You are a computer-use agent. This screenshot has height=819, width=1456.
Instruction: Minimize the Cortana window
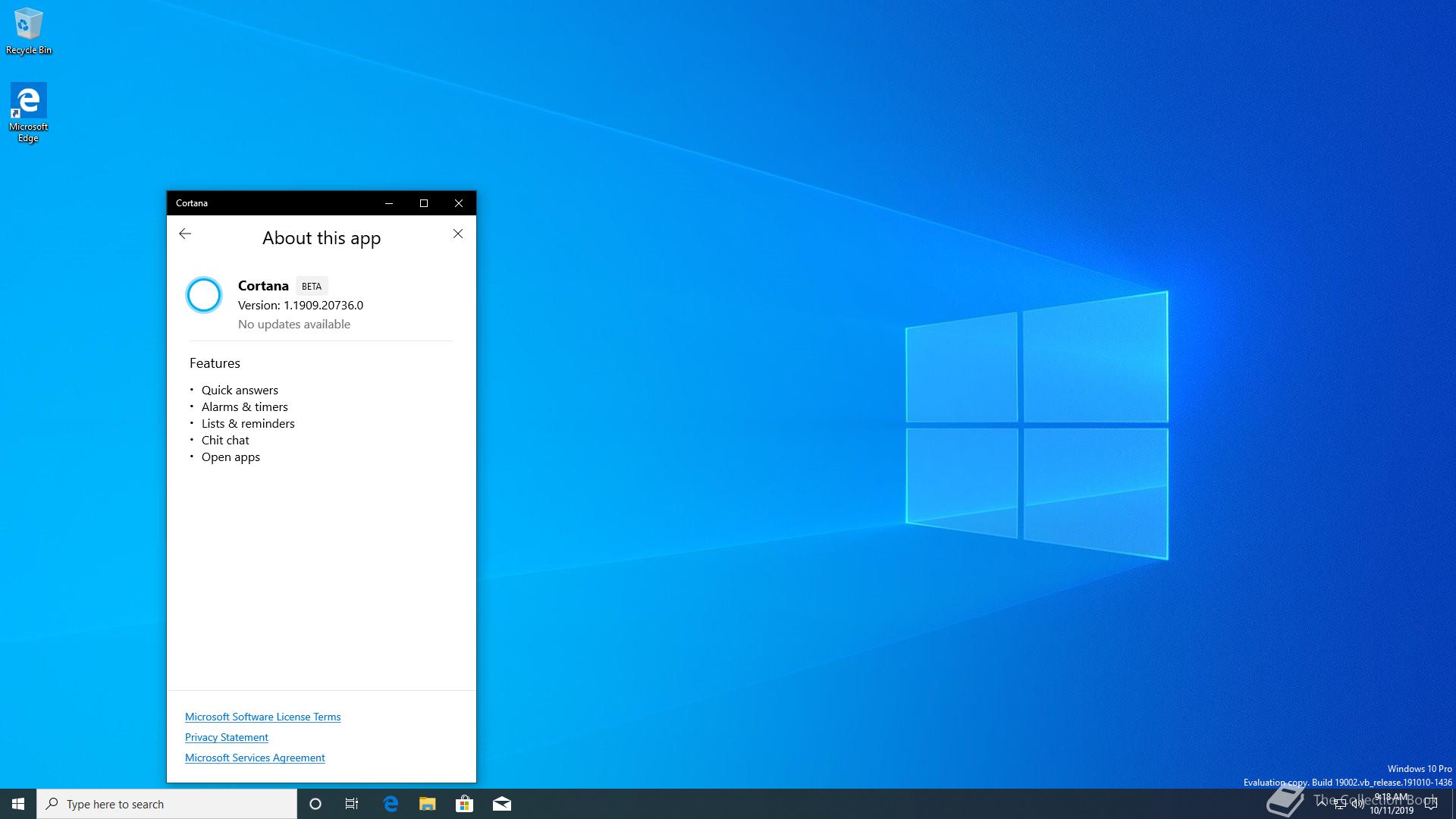[389, 203]
